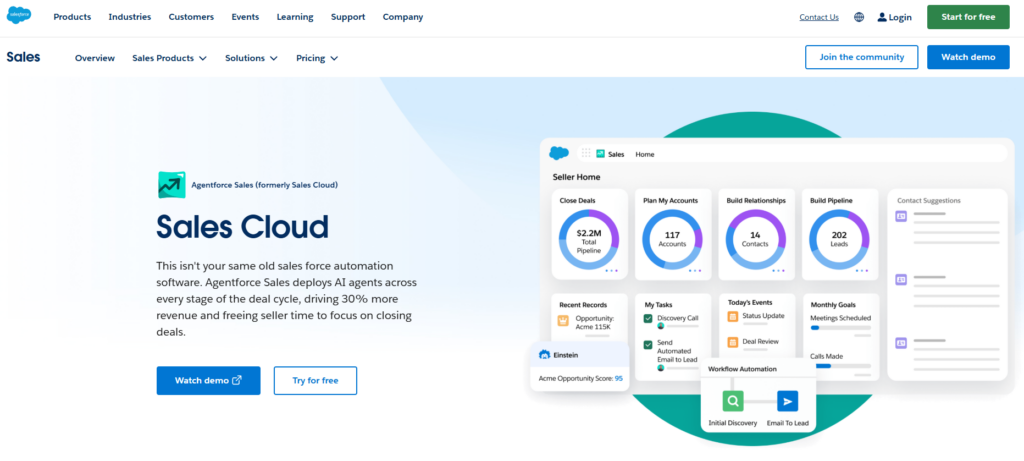Expand the Solutions dropdown menu
Image resolution: width=1024 pixels, height=461 pixels.
point(251,58)
